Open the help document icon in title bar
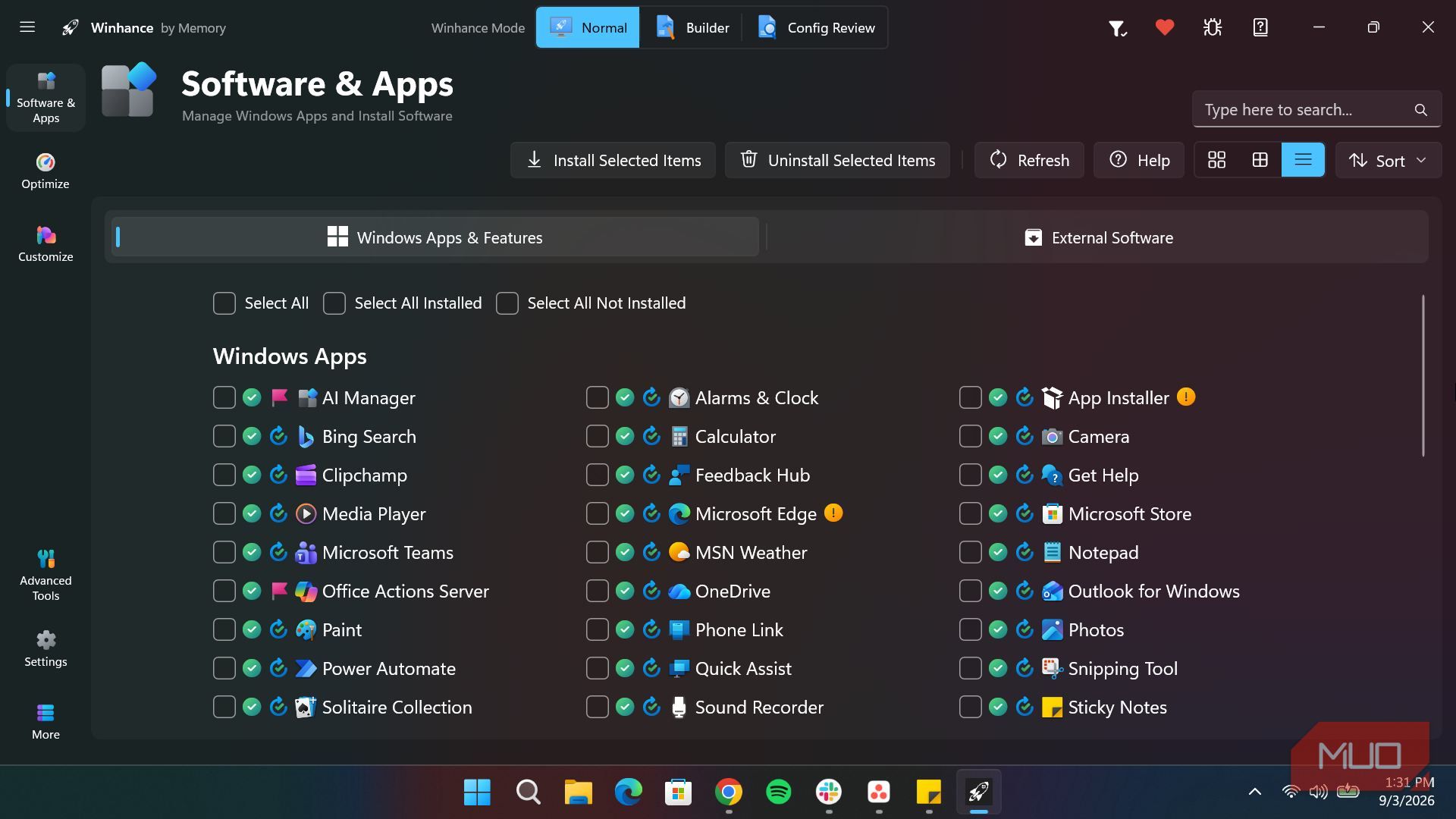This screenshot has height=819, width=1456. coord(1260,27)
